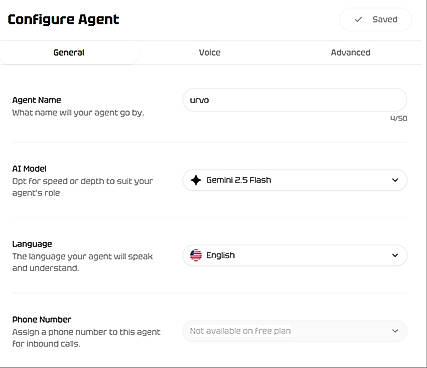Click the Agent Name label
The height and width of the screenshot is (368, 427).
(x=37, y=100)
